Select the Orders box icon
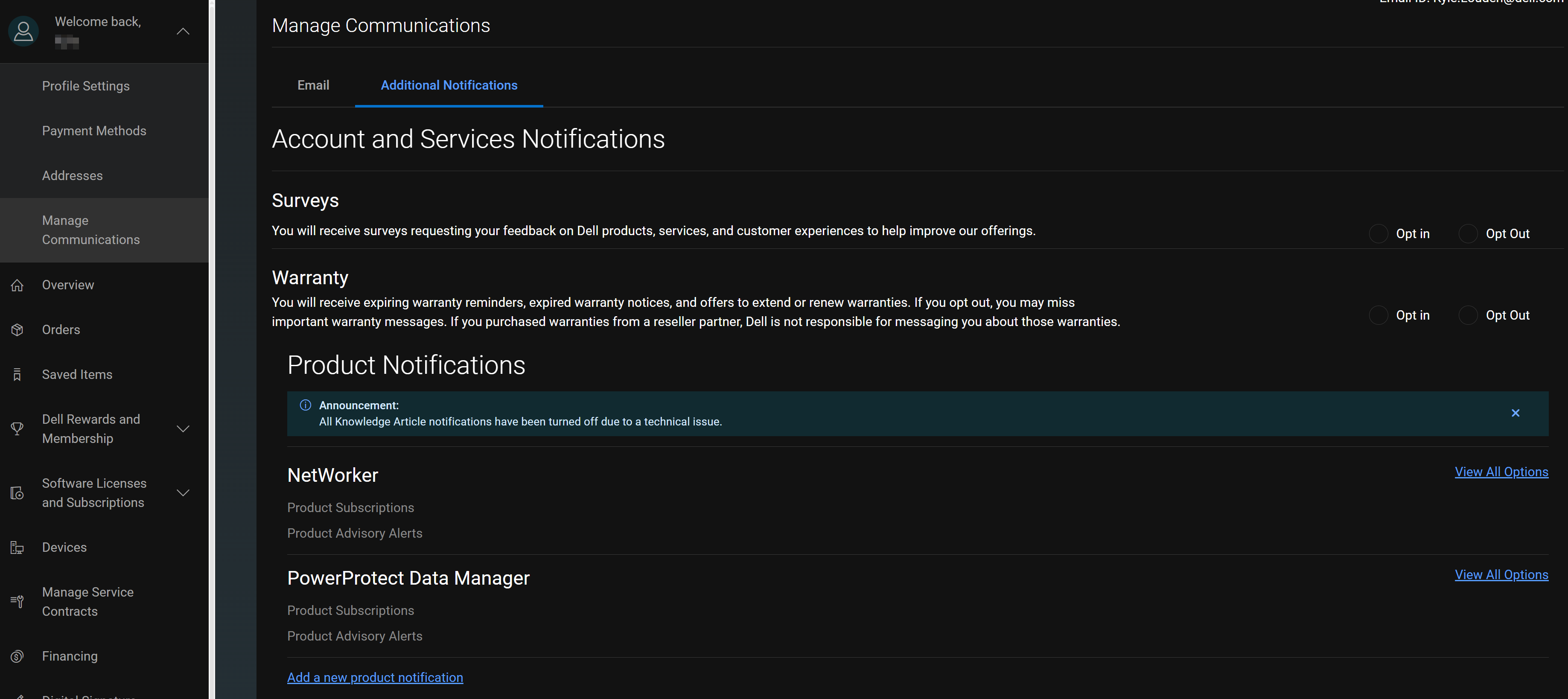 click(17, 329)
